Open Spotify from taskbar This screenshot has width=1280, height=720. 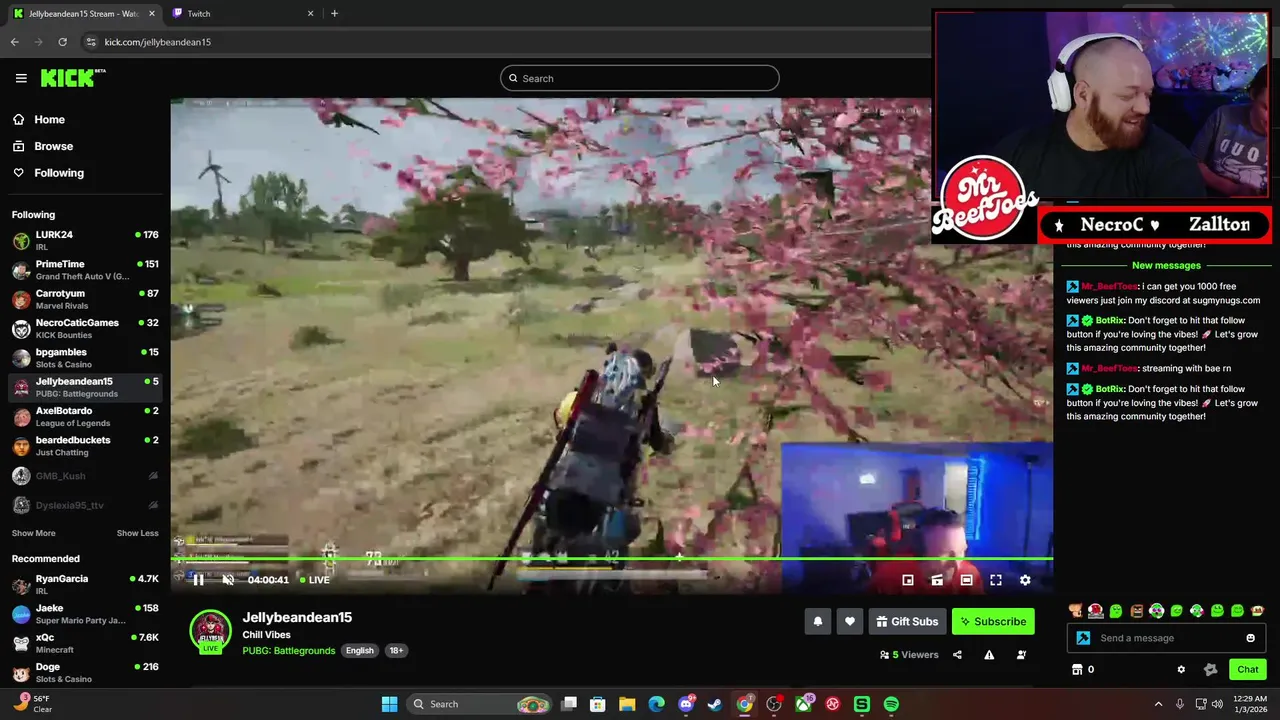point(891,704)
